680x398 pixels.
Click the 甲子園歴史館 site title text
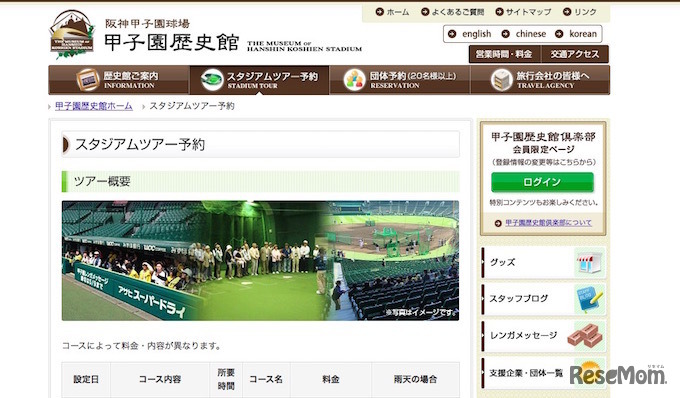point(172,43)
